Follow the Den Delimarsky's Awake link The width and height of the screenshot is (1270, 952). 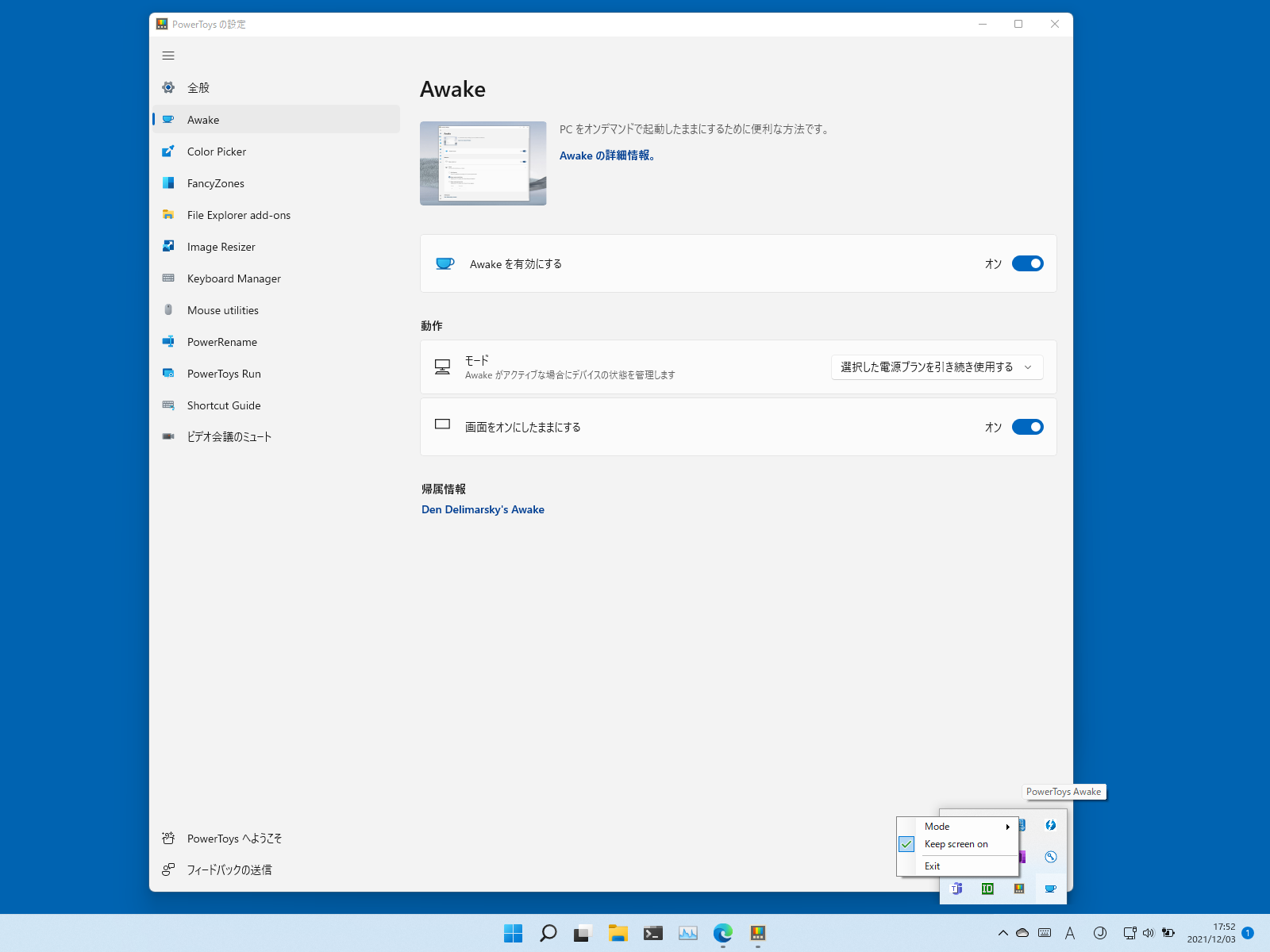tap(483, 509)
